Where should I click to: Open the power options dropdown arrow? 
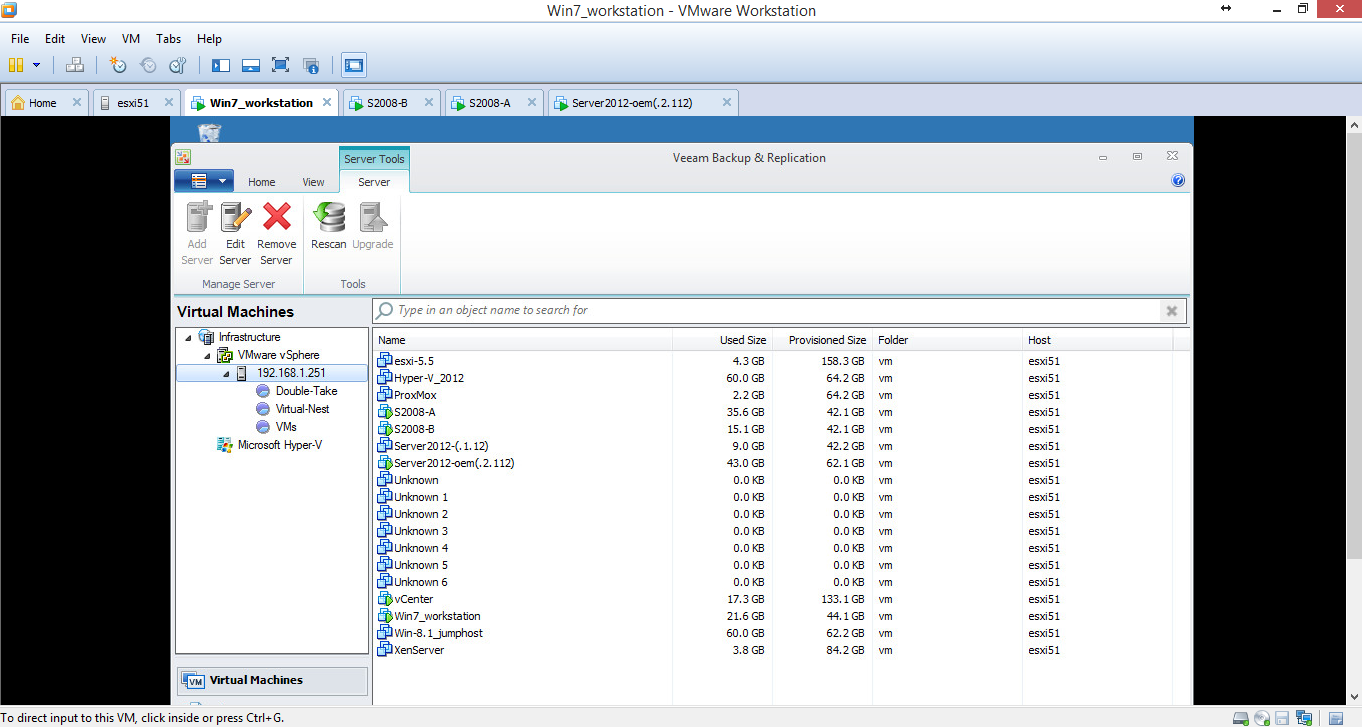pyautogui.click(x=37, y=65)
